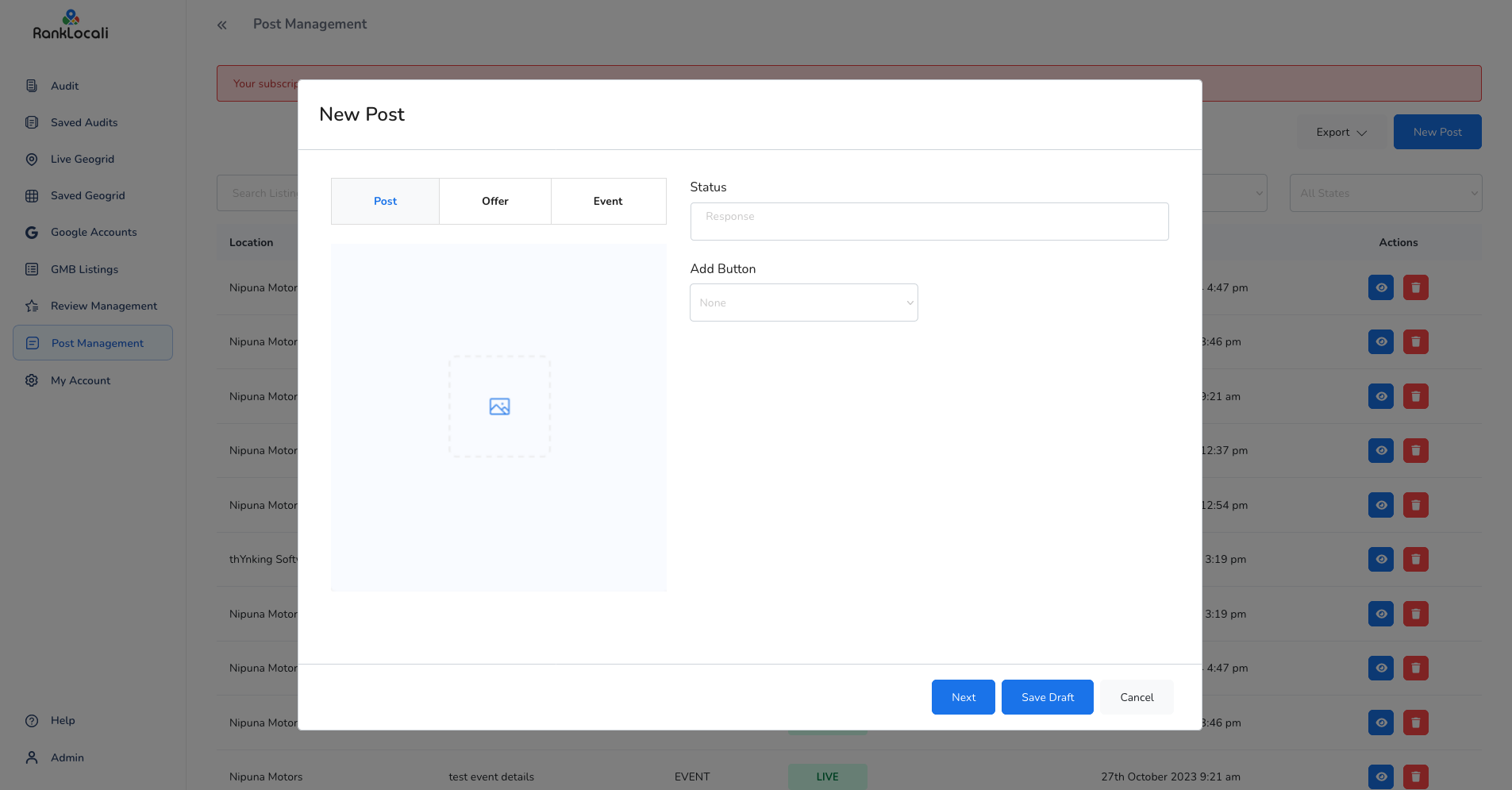Open the All States dropdown filter

[1385, 193]
